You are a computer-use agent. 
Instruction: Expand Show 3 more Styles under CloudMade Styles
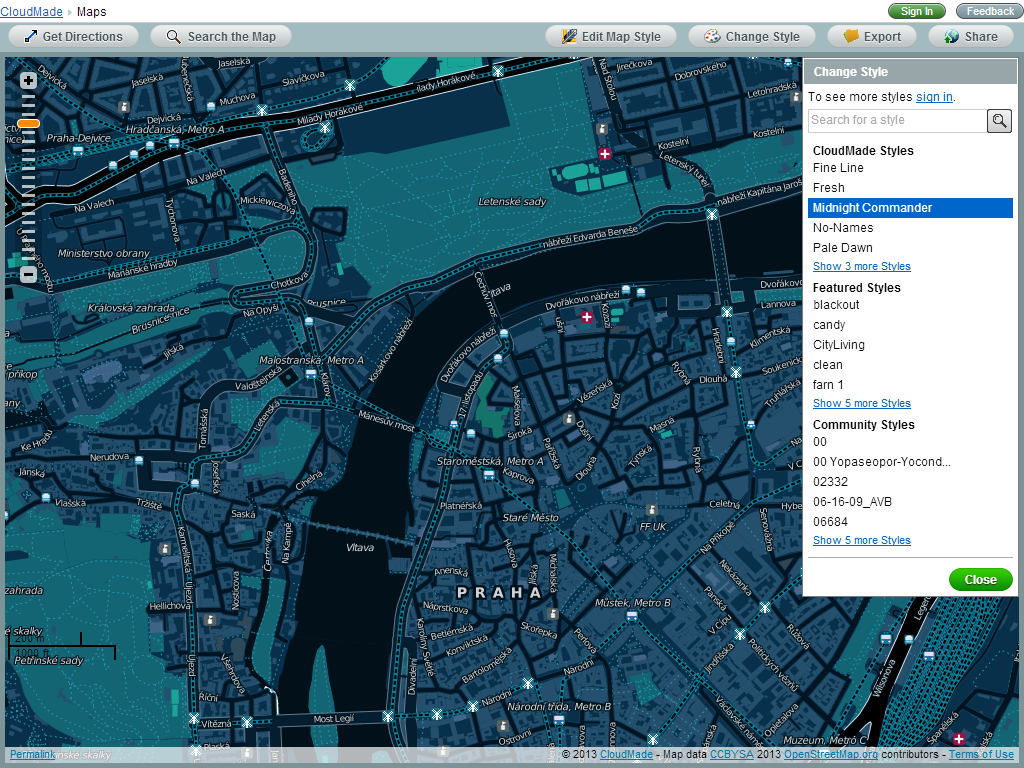pos(861,266)
